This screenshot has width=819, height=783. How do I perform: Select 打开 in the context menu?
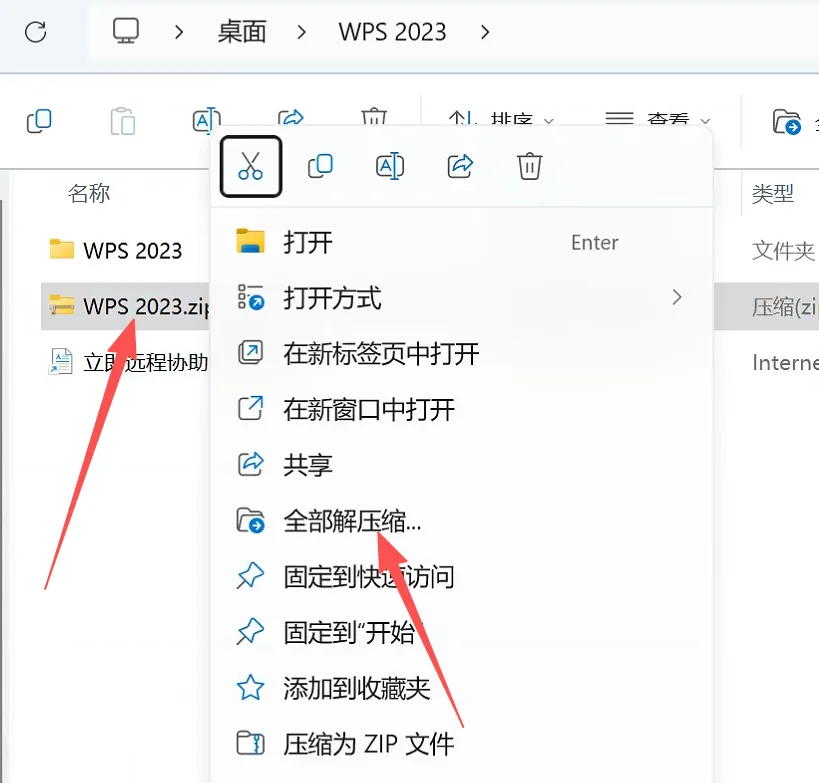pos(461,242)
